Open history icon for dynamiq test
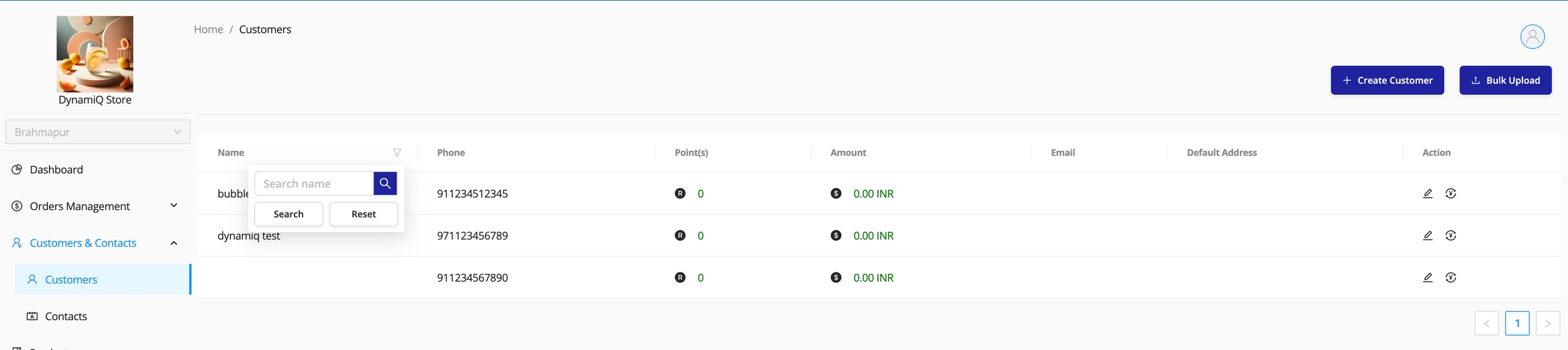Screen dimensions: 1568x350 coord(1450,236)
